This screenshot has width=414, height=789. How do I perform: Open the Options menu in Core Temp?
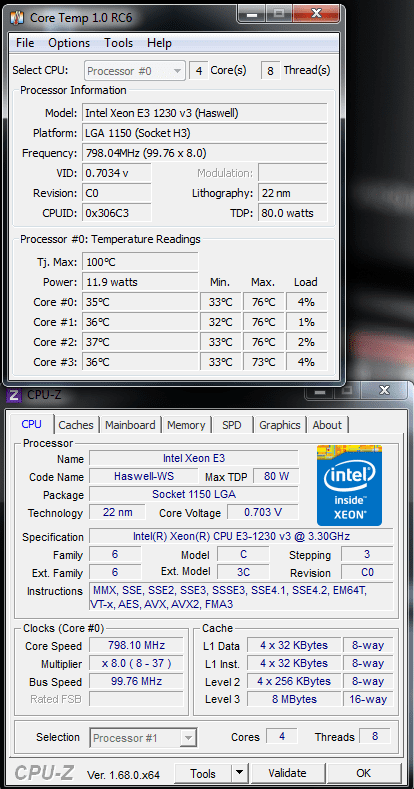point(69,43)
